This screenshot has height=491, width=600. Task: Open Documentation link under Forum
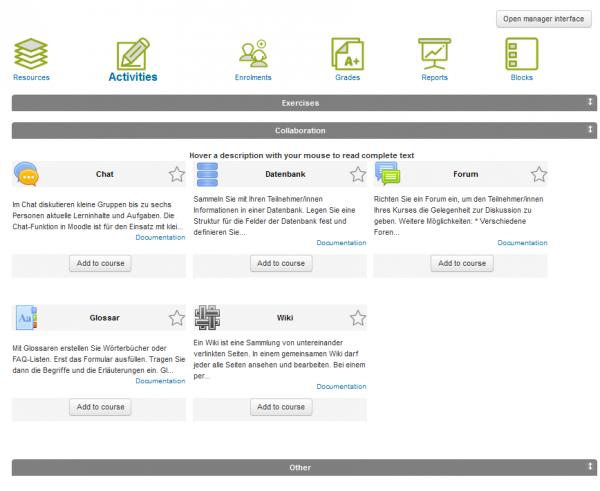522,243
